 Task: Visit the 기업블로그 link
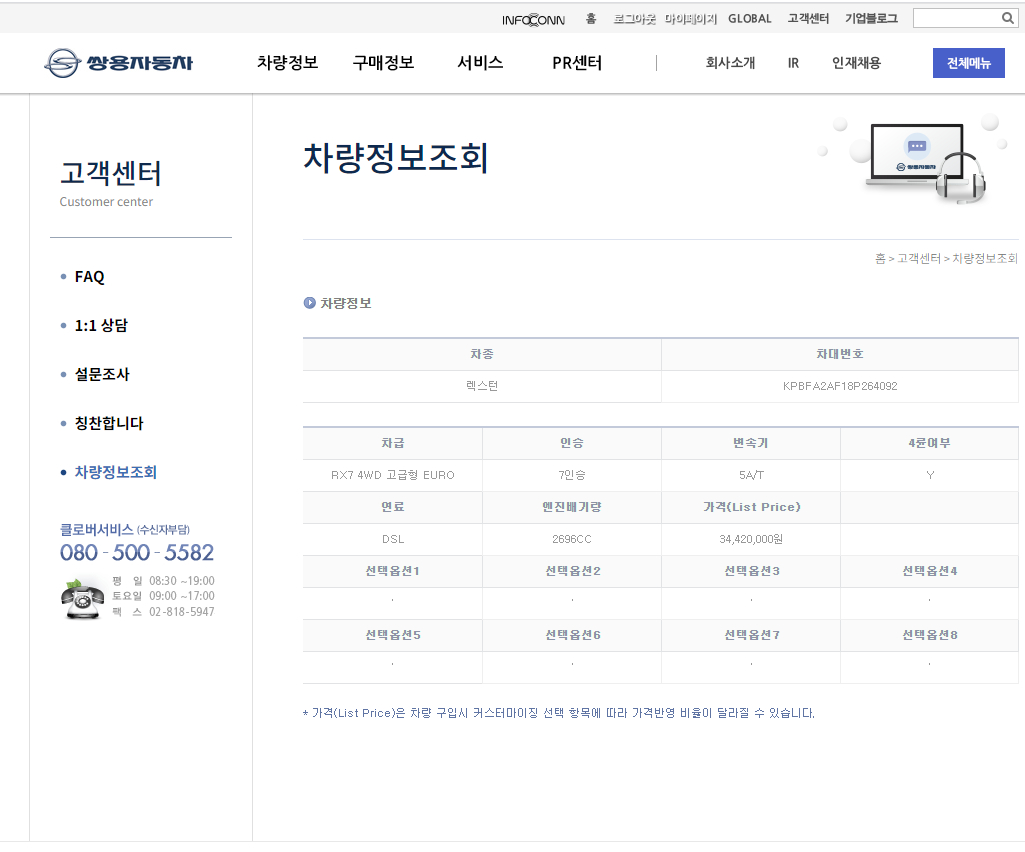[871, 19]
